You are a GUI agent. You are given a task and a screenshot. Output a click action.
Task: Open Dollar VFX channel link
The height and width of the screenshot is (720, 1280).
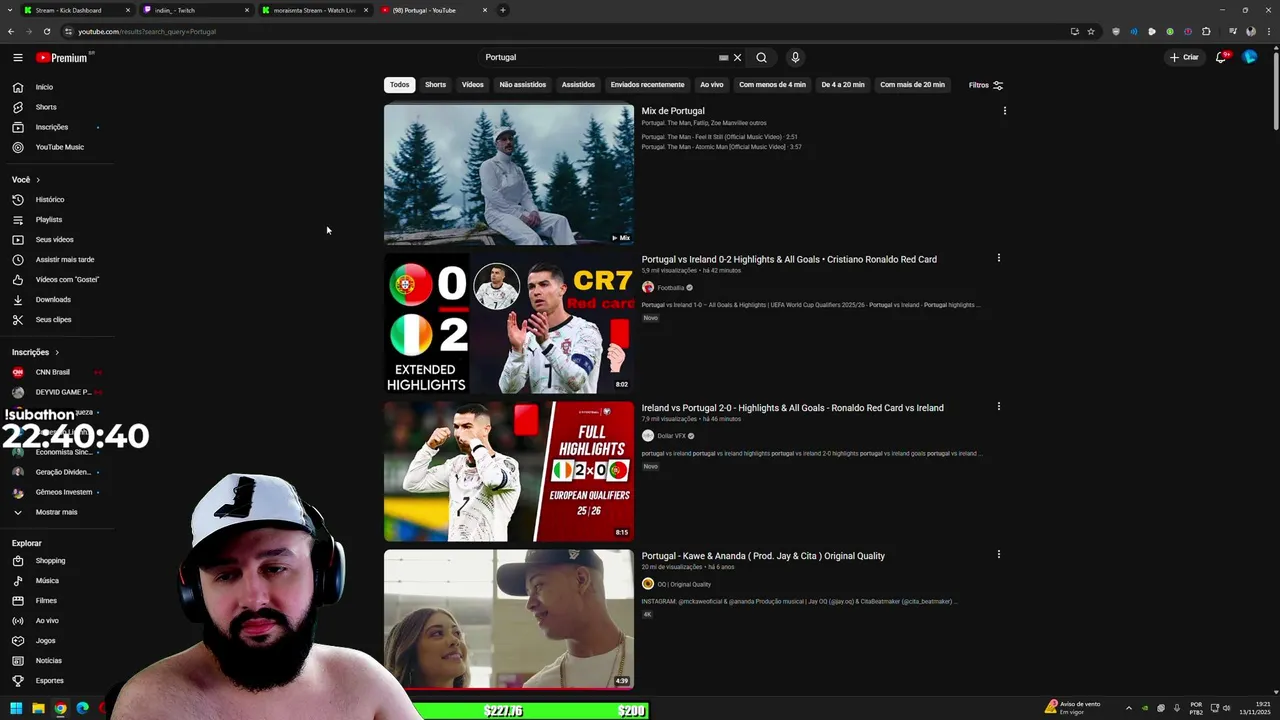[x=672, y=436]
